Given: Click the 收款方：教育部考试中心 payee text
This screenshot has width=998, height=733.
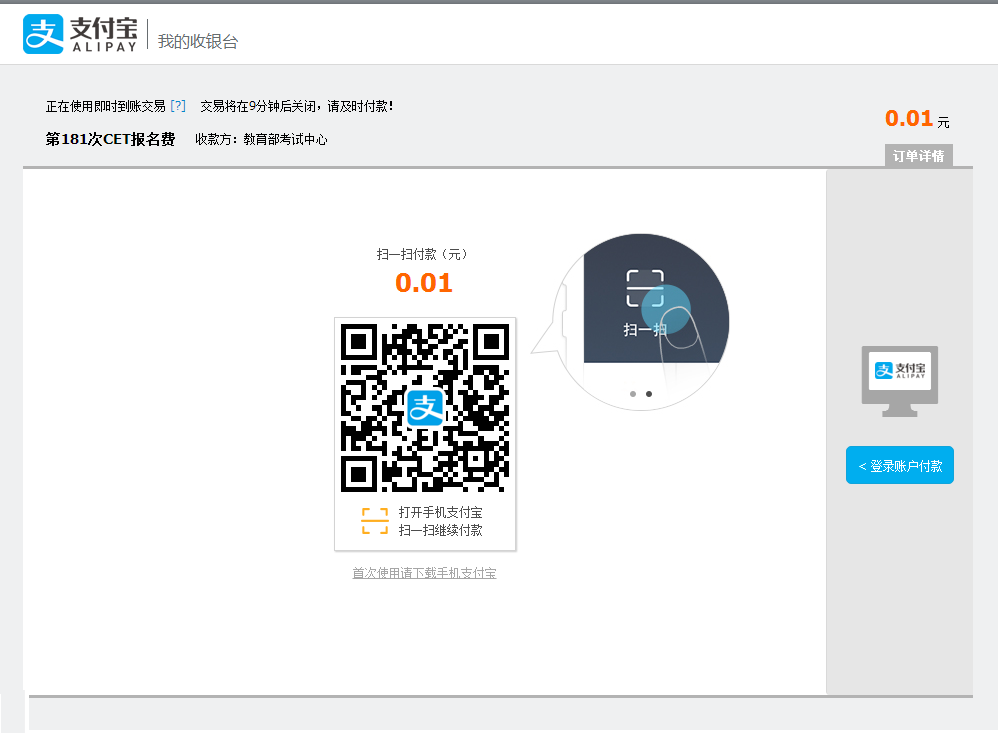Looking at the screenshot, I should pyautogui.click(x=261, y=139).
